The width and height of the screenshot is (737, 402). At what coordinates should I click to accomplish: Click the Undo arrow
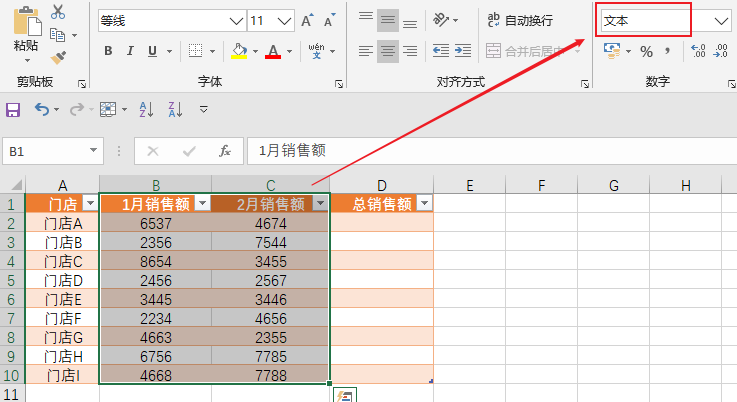tap(42, 110)
